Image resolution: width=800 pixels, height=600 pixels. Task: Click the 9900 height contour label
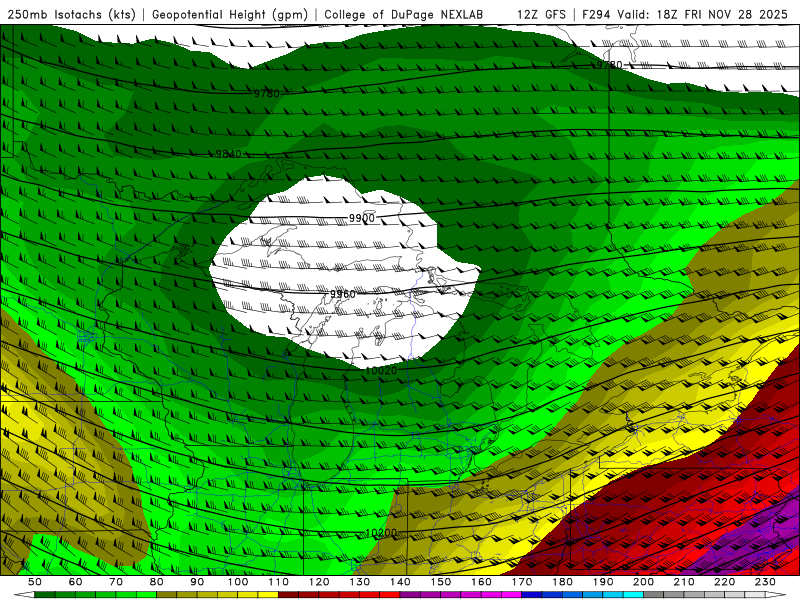362,218
